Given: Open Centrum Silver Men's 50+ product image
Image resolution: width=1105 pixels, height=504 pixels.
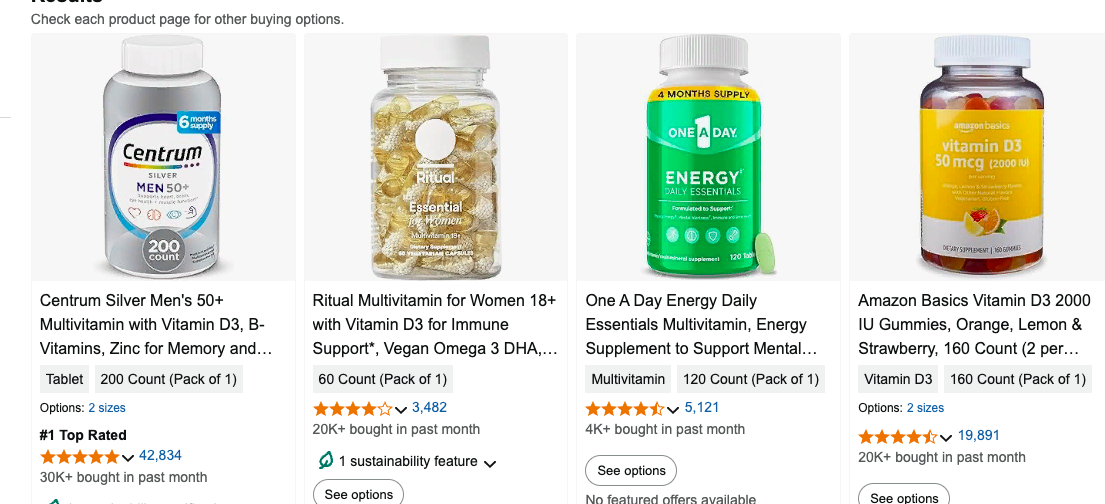Looking at the screenshot, I should pos(163,157).
